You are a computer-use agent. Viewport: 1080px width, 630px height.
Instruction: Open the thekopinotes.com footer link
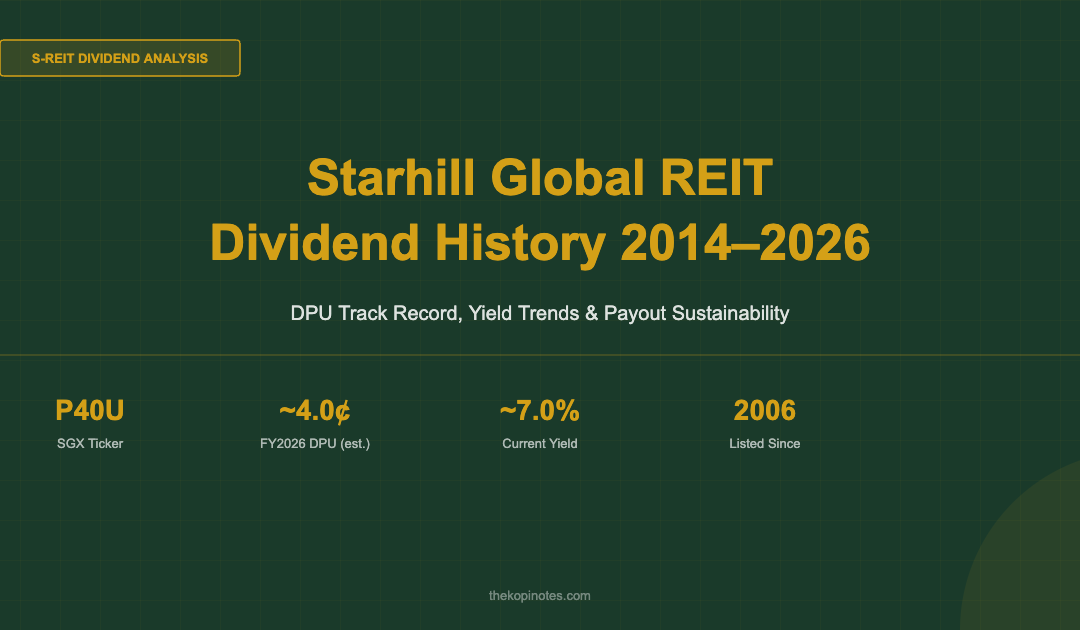539,596
